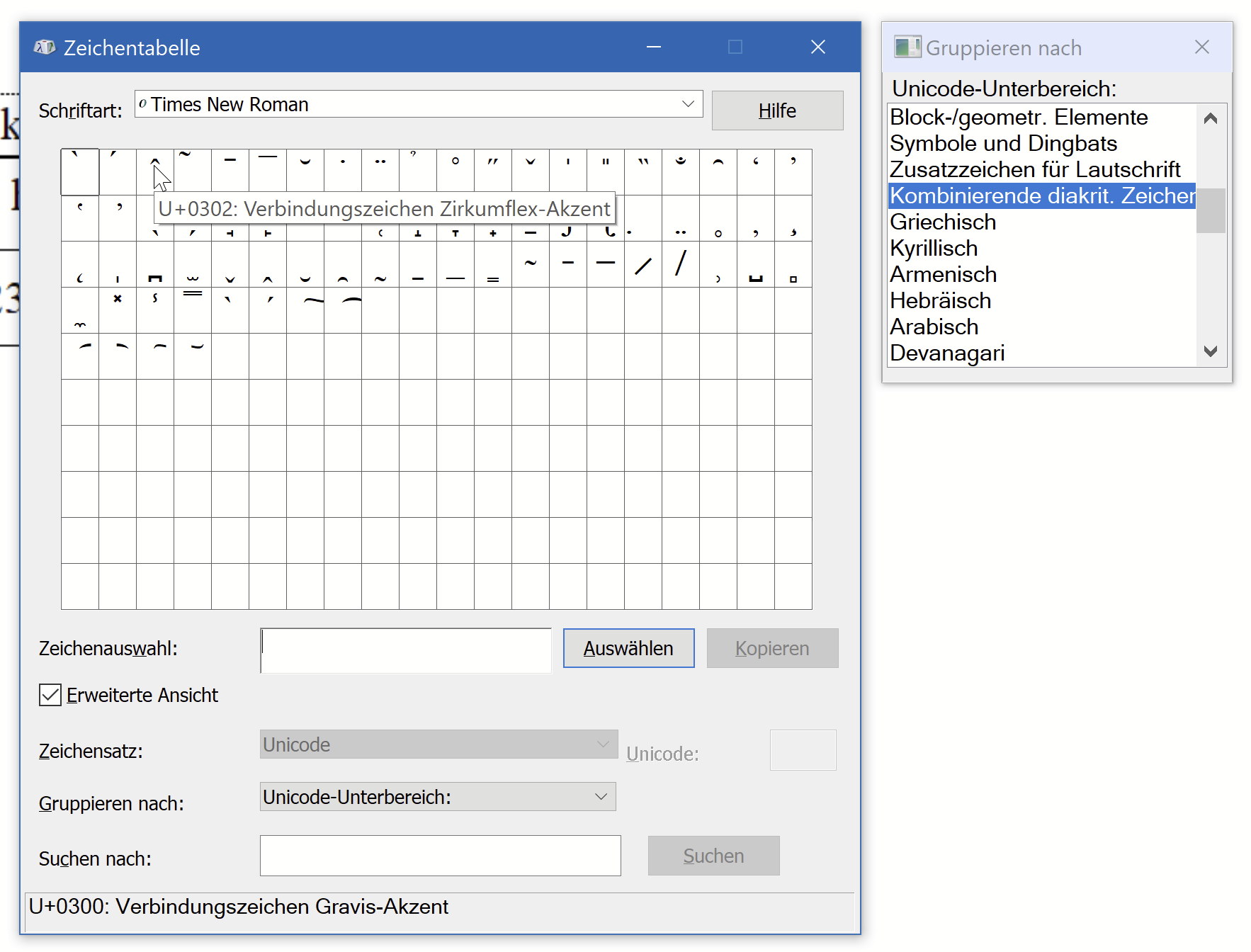Select the long solidus overlay glyph
1251x952 pixels.
click(680, 266)
